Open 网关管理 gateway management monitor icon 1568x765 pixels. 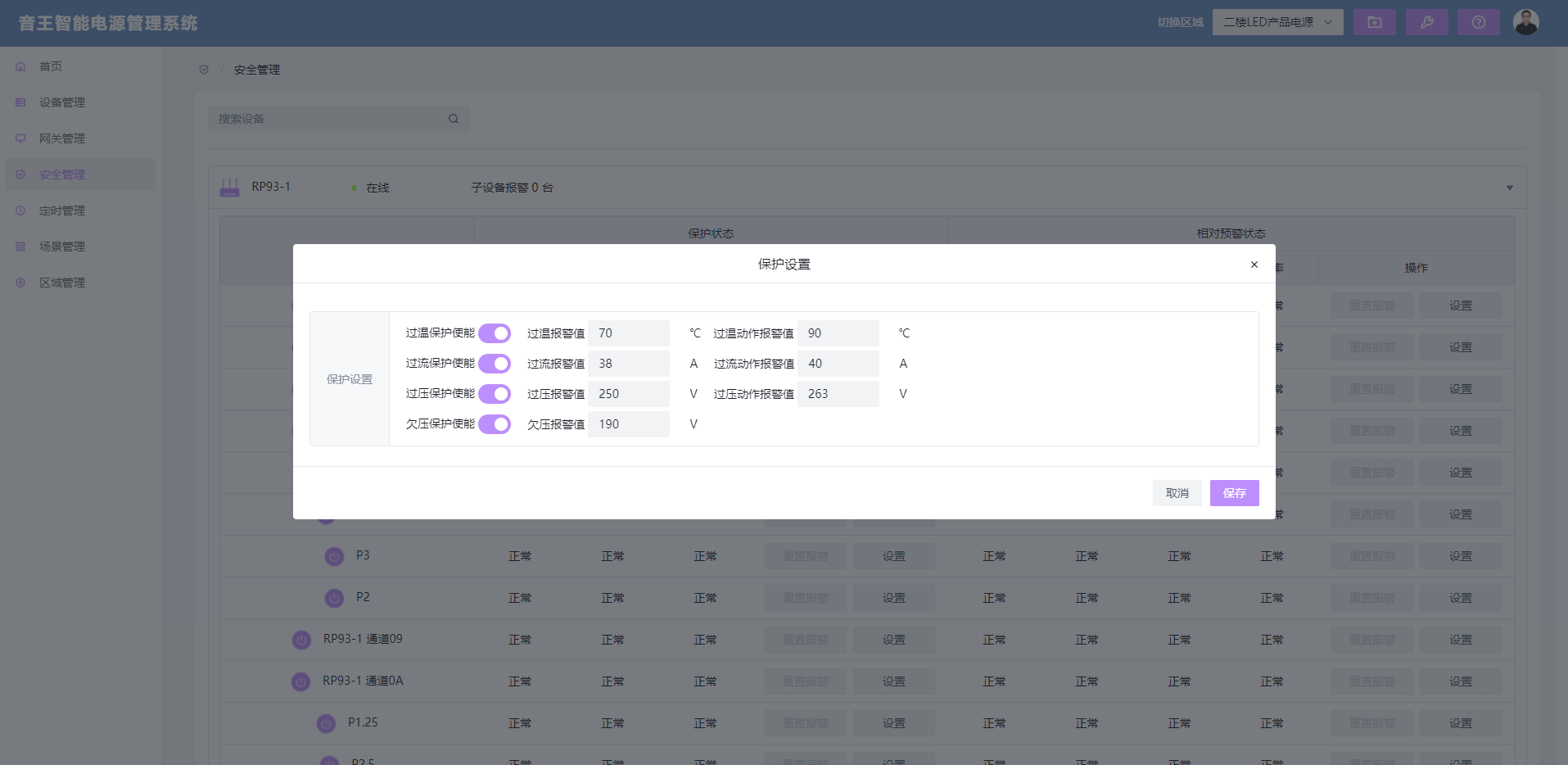coord(20,138)
